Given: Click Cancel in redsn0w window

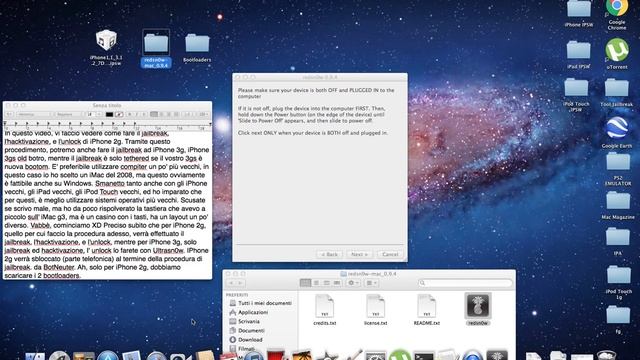Looking at the screenshot, I should pyautogui.click(x=390, y=254).
